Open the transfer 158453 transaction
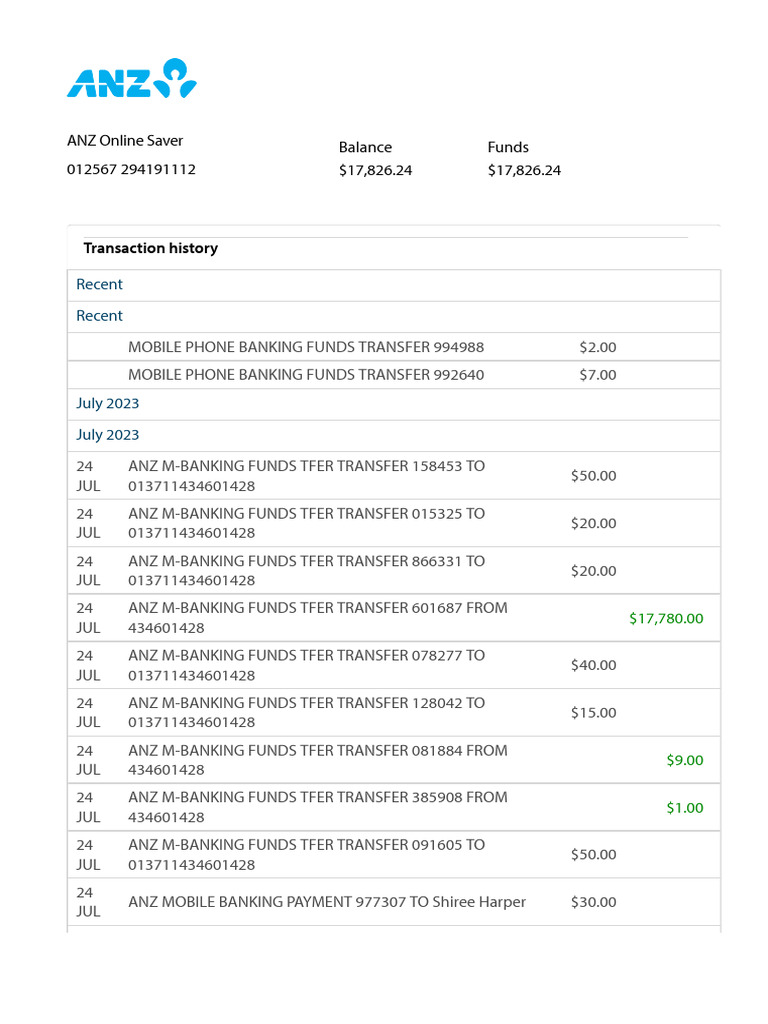The width and height of the screenshot is (768, 1024). click(394, 475)
